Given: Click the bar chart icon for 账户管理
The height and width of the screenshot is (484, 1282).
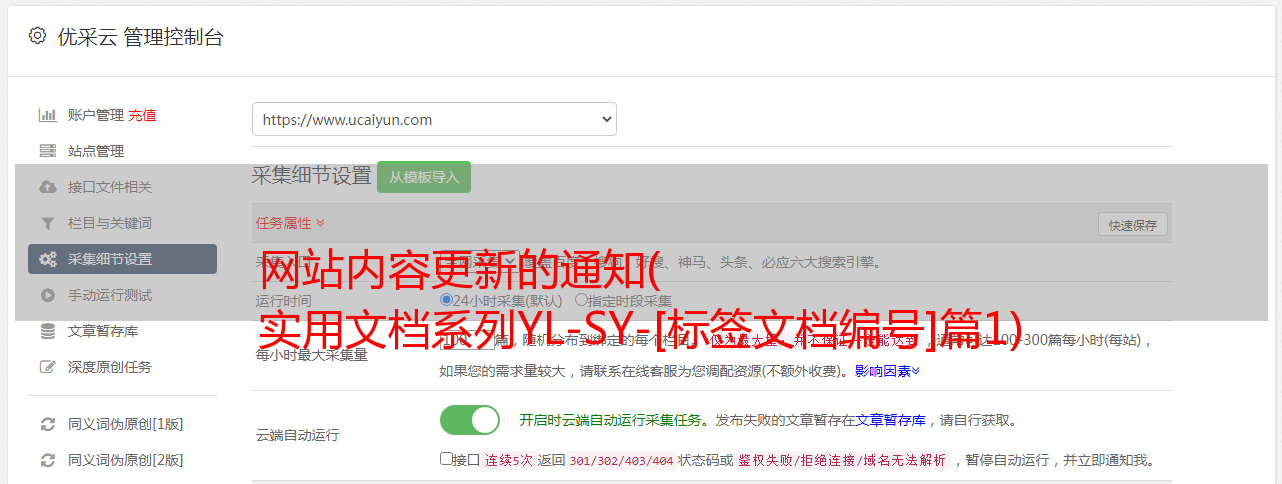Looking at the screenshot, I should click(x=47, y=115).
